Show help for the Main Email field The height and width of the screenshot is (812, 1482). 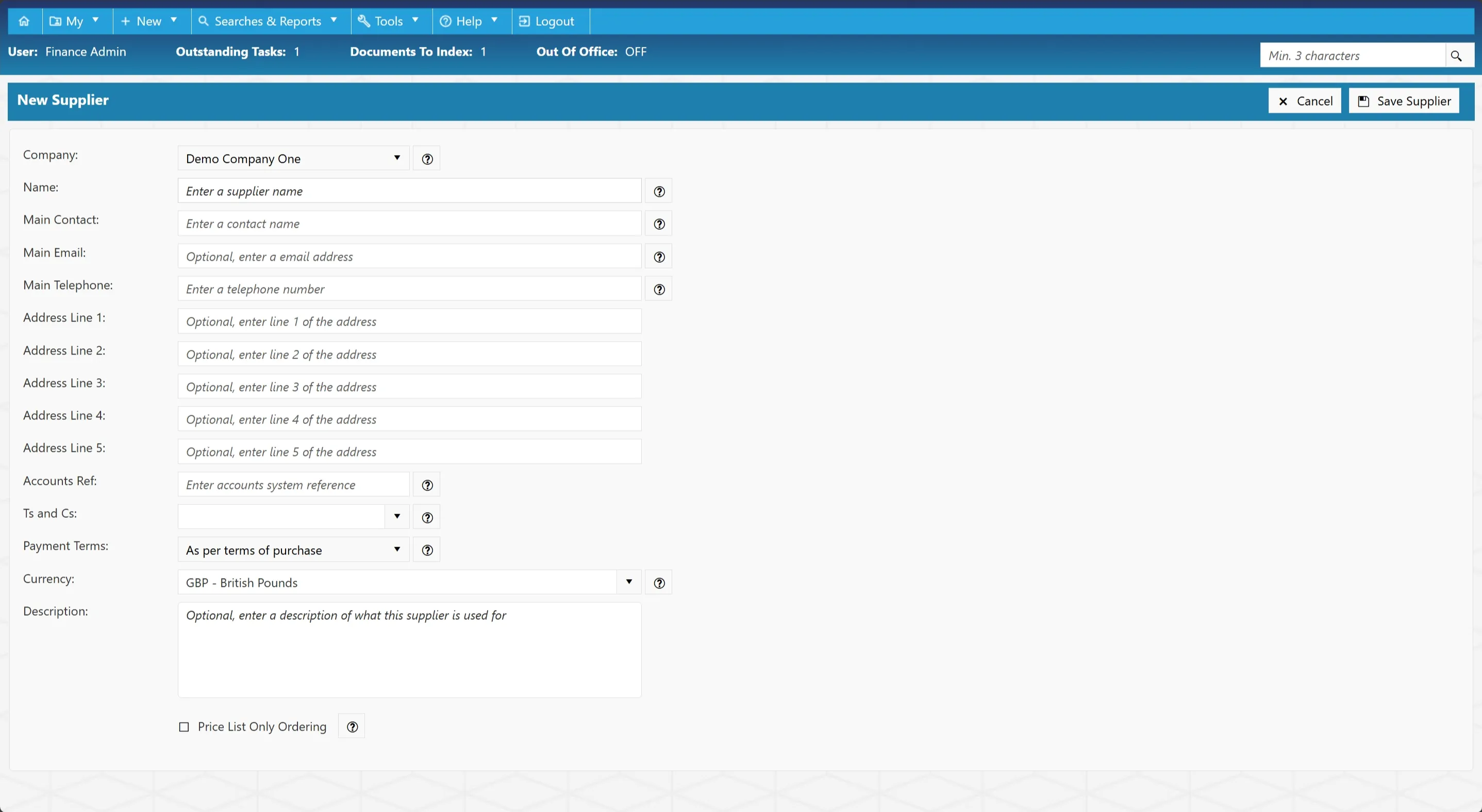click(659, 257)
